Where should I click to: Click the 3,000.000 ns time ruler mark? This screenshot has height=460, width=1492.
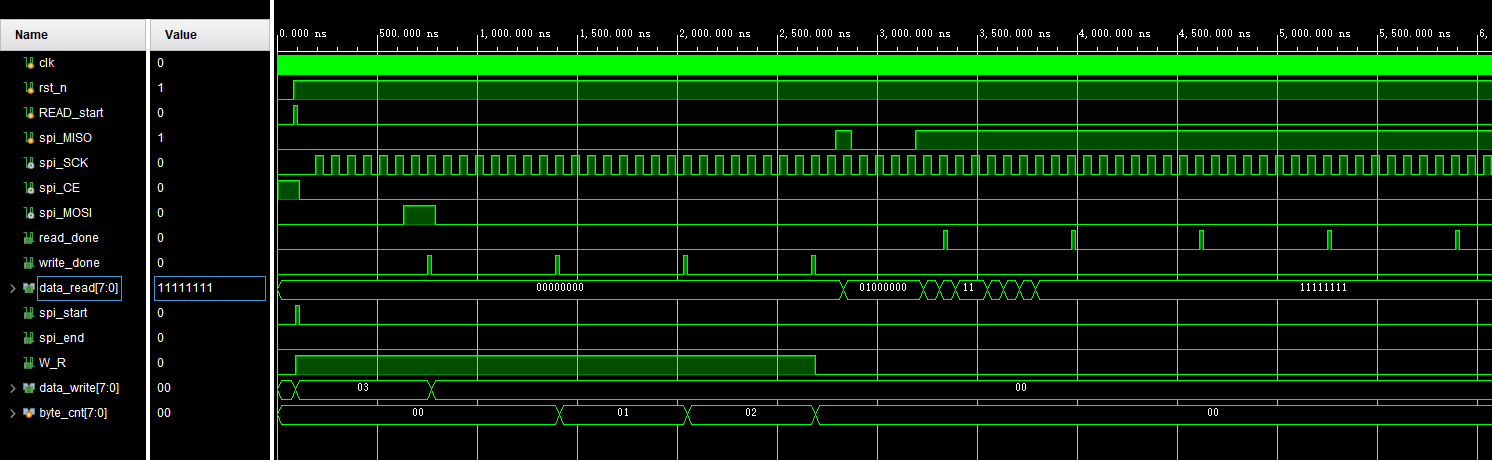[915, 34]
